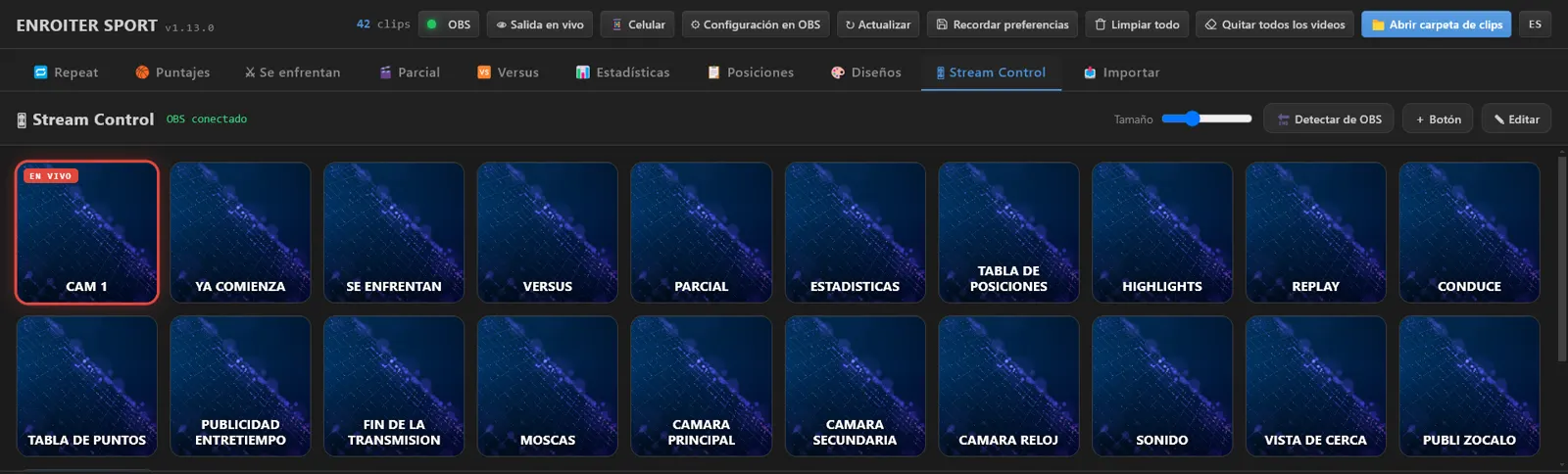Viewport: 1568px width, 474px height.
Task: Switch to the Puntajes tab
Action: click(x=172, y=72)
